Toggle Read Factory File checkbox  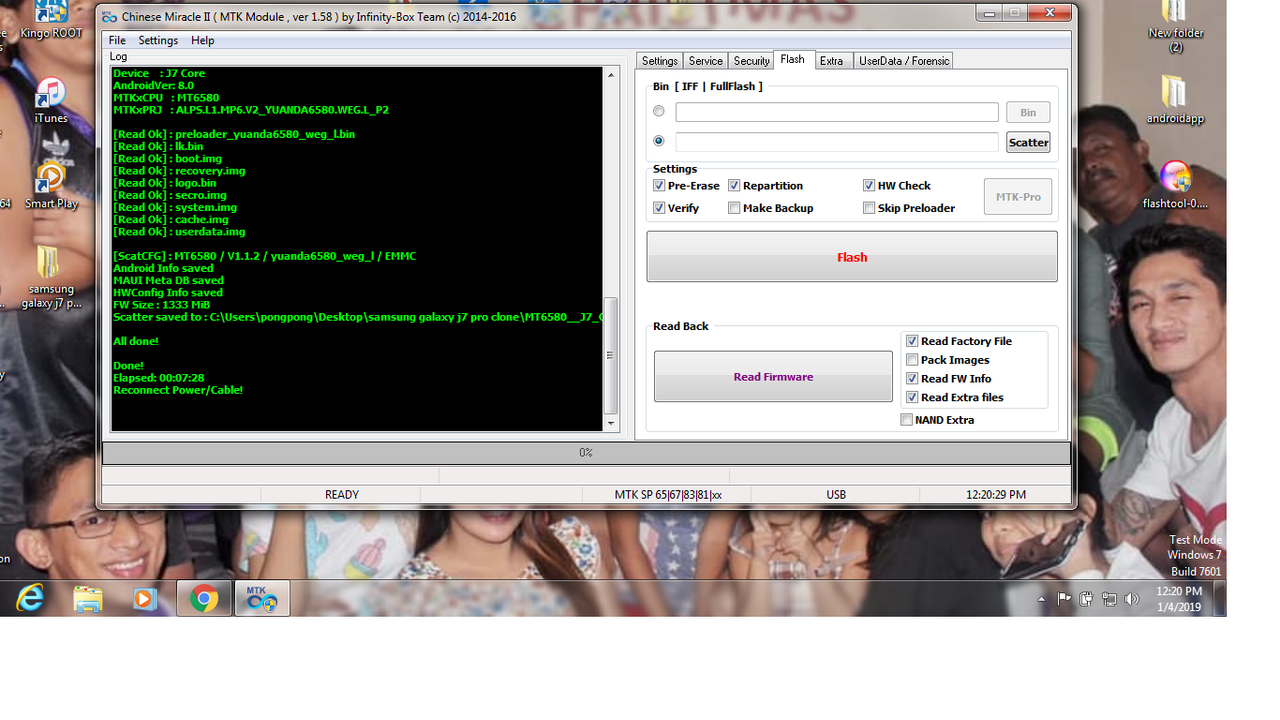click(912, 341)
